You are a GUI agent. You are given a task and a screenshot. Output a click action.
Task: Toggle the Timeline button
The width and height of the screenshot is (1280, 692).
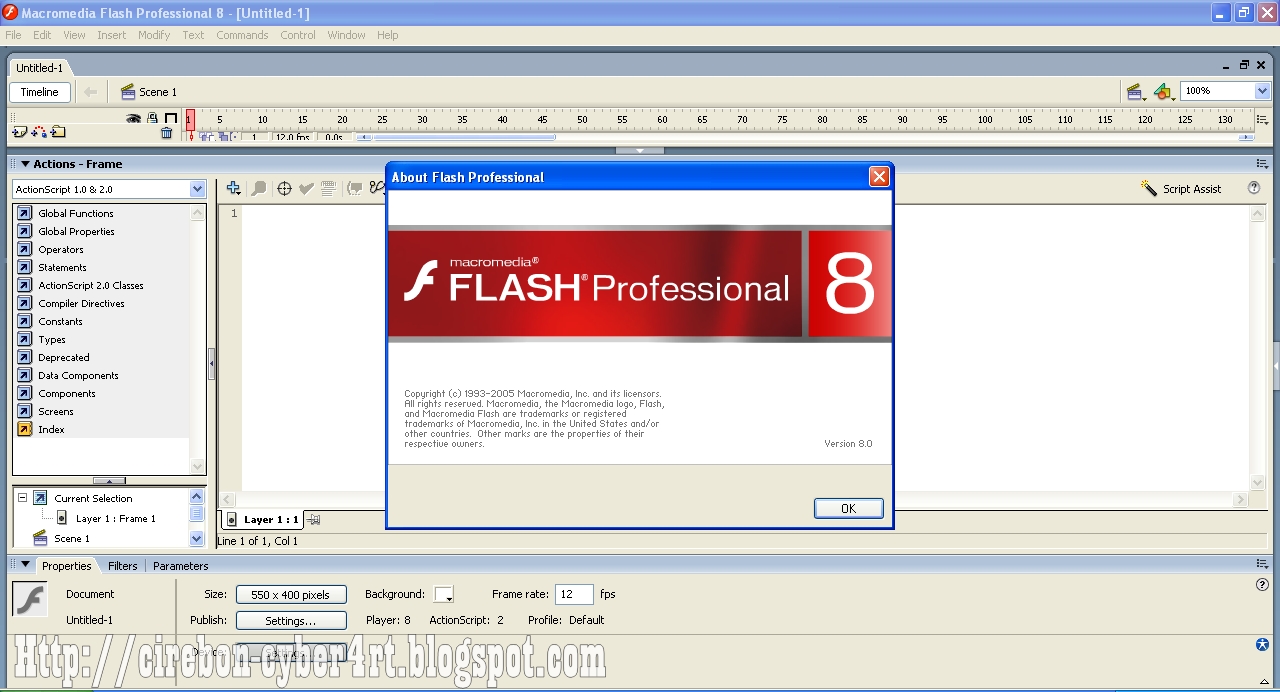coord(40,92)
